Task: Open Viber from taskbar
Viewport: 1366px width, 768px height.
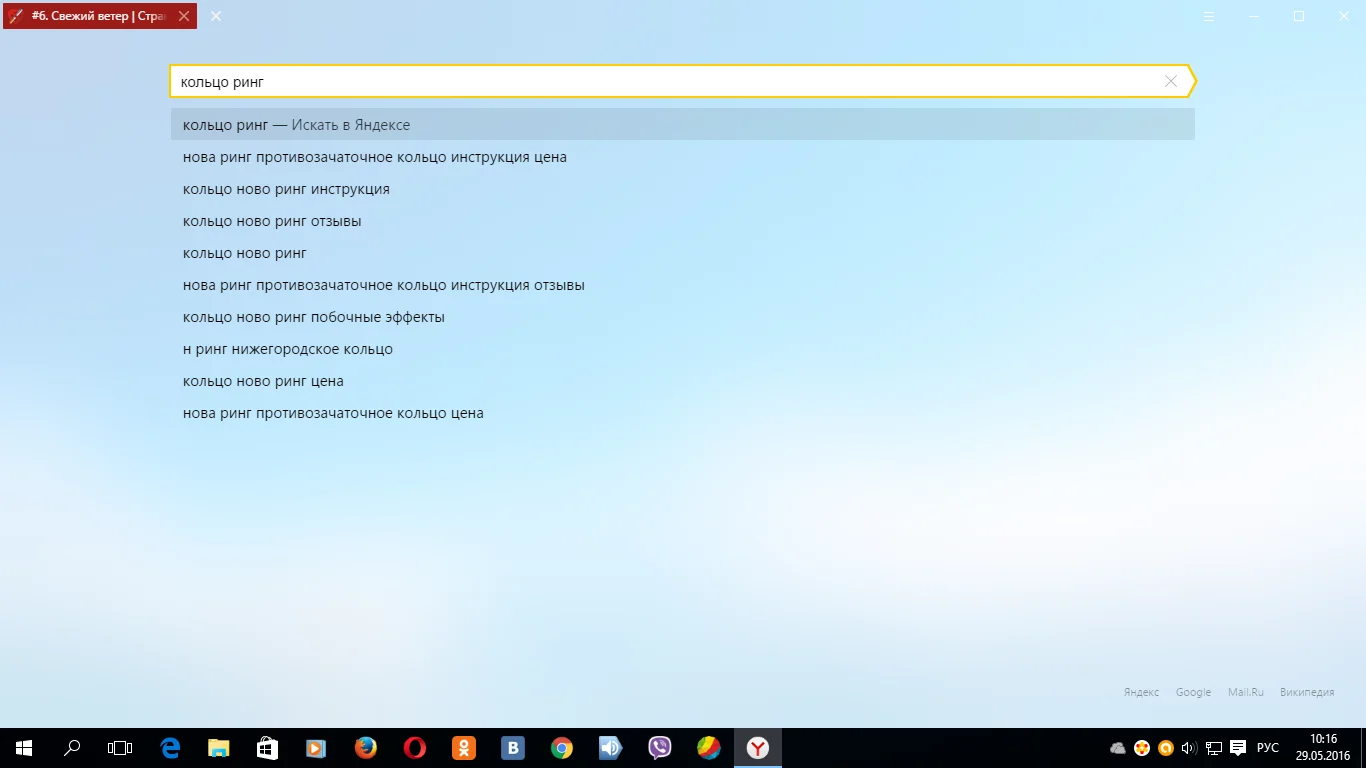Action: [659, 748]
